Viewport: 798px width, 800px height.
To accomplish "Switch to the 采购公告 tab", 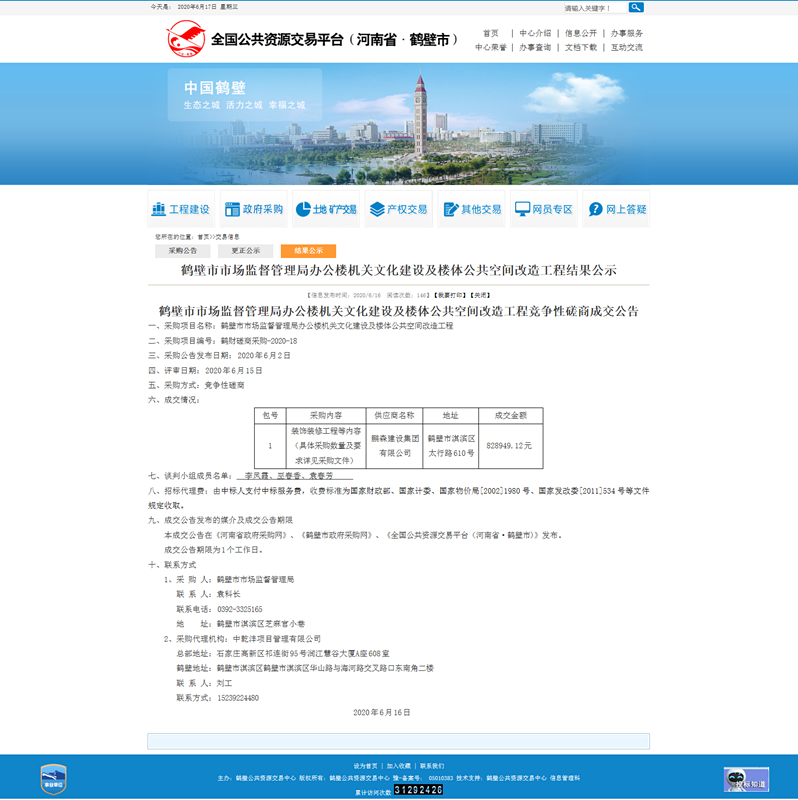I will pyautogui.click(x=183, y=251).
